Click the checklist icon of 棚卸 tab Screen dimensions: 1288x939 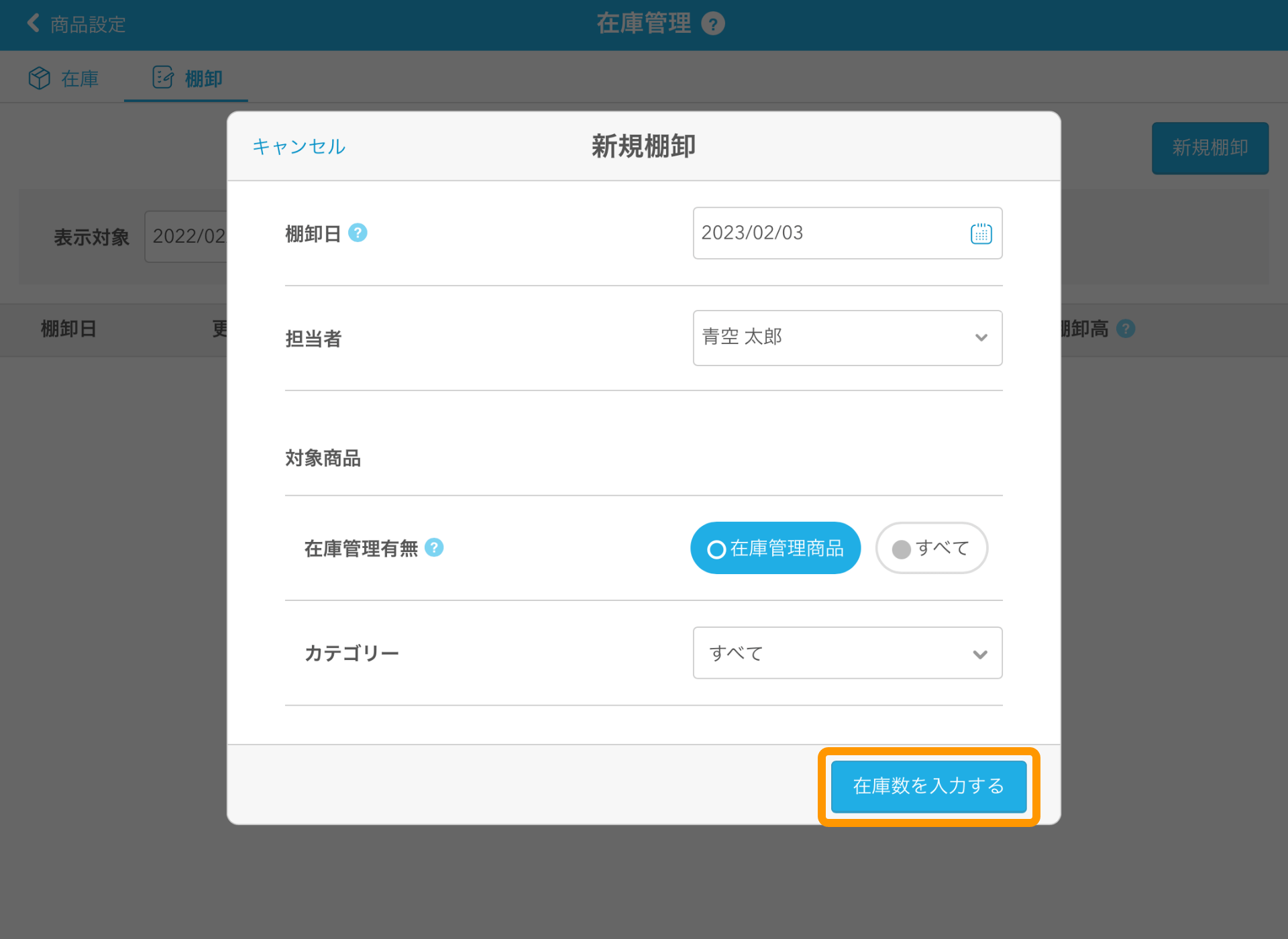click(163, 78)
